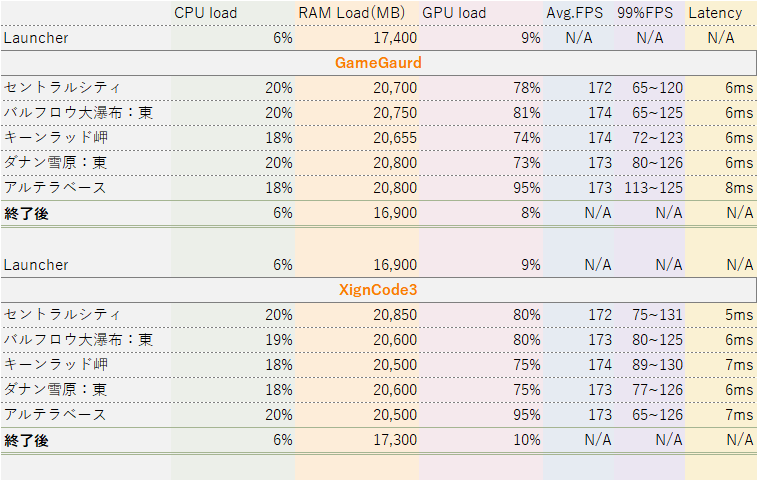Select the 5ms latency cell
Image resolution: width=757 pixels, height=480 pixels.
(x=739, y=315)
